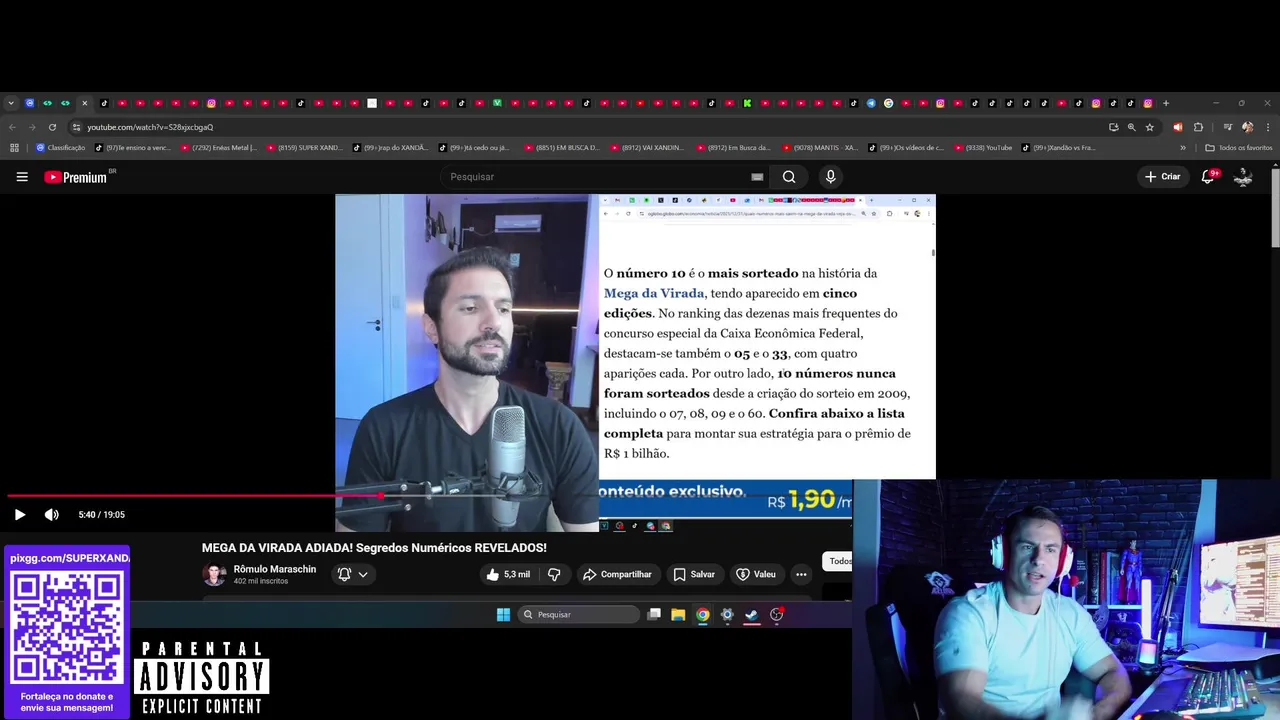Open bookmarks apps grid icon

pyautogui.click(x=14, y=148)
